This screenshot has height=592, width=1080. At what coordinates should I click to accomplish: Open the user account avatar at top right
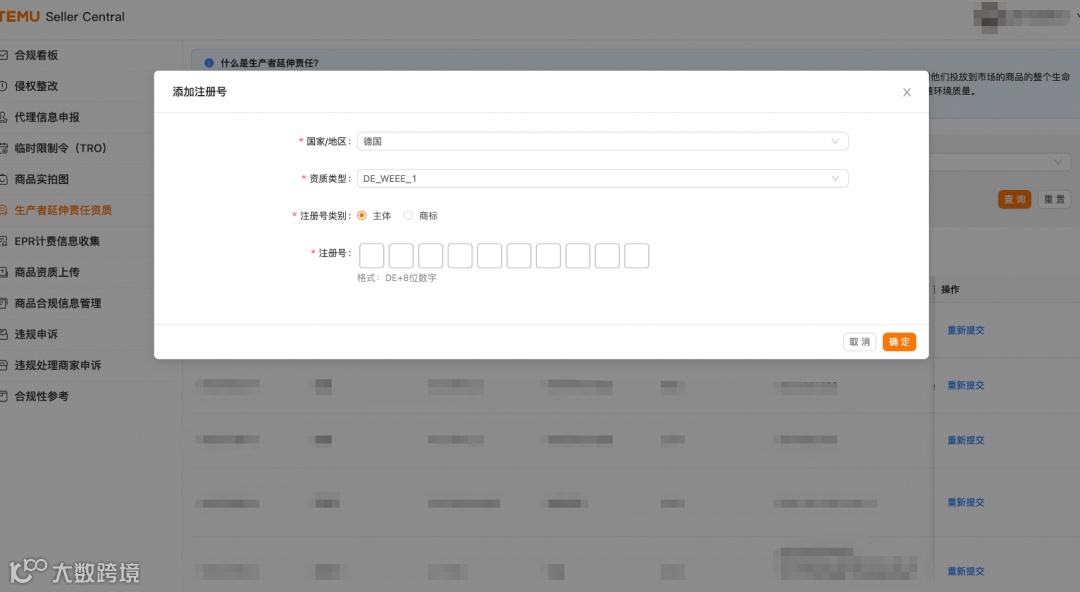(x=989, y=17)
